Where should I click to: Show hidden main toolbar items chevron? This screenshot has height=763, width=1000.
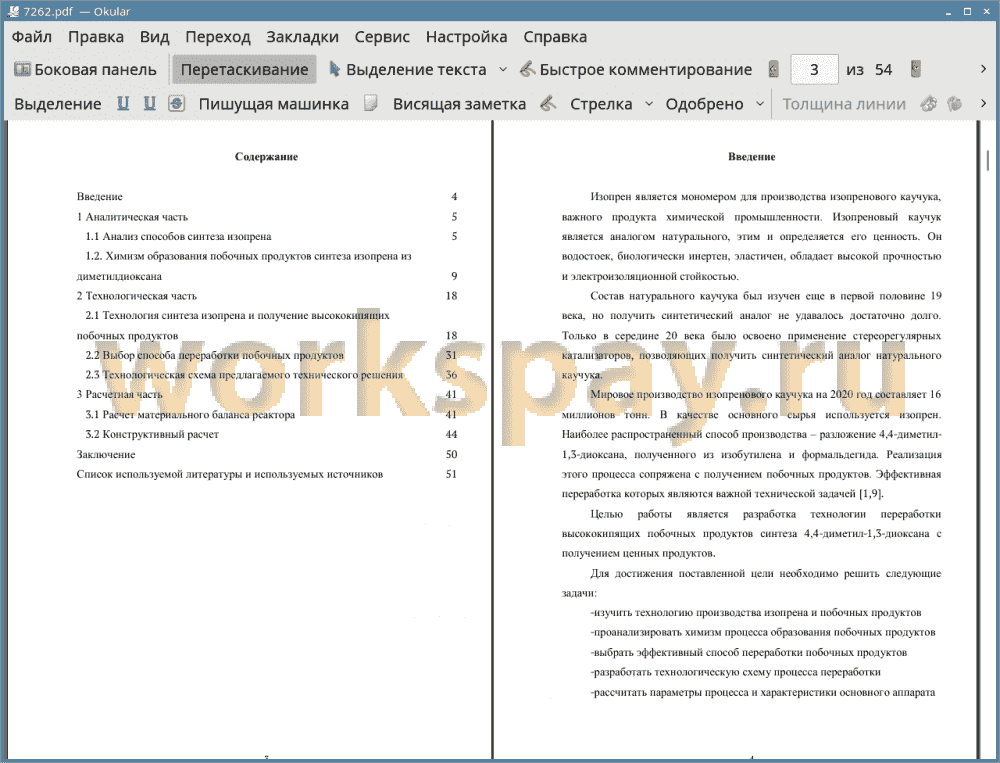tap(983, 69)
